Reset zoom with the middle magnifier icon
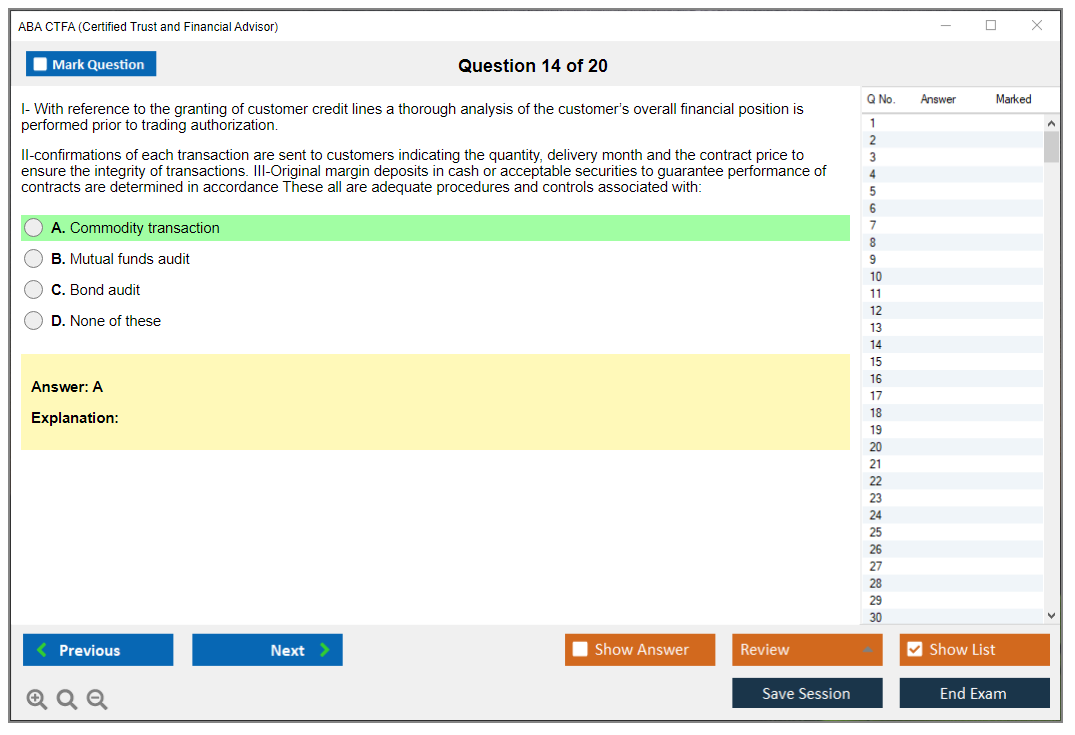The image size is (1075, 735). pyautogui.click(x=67, y=700)
